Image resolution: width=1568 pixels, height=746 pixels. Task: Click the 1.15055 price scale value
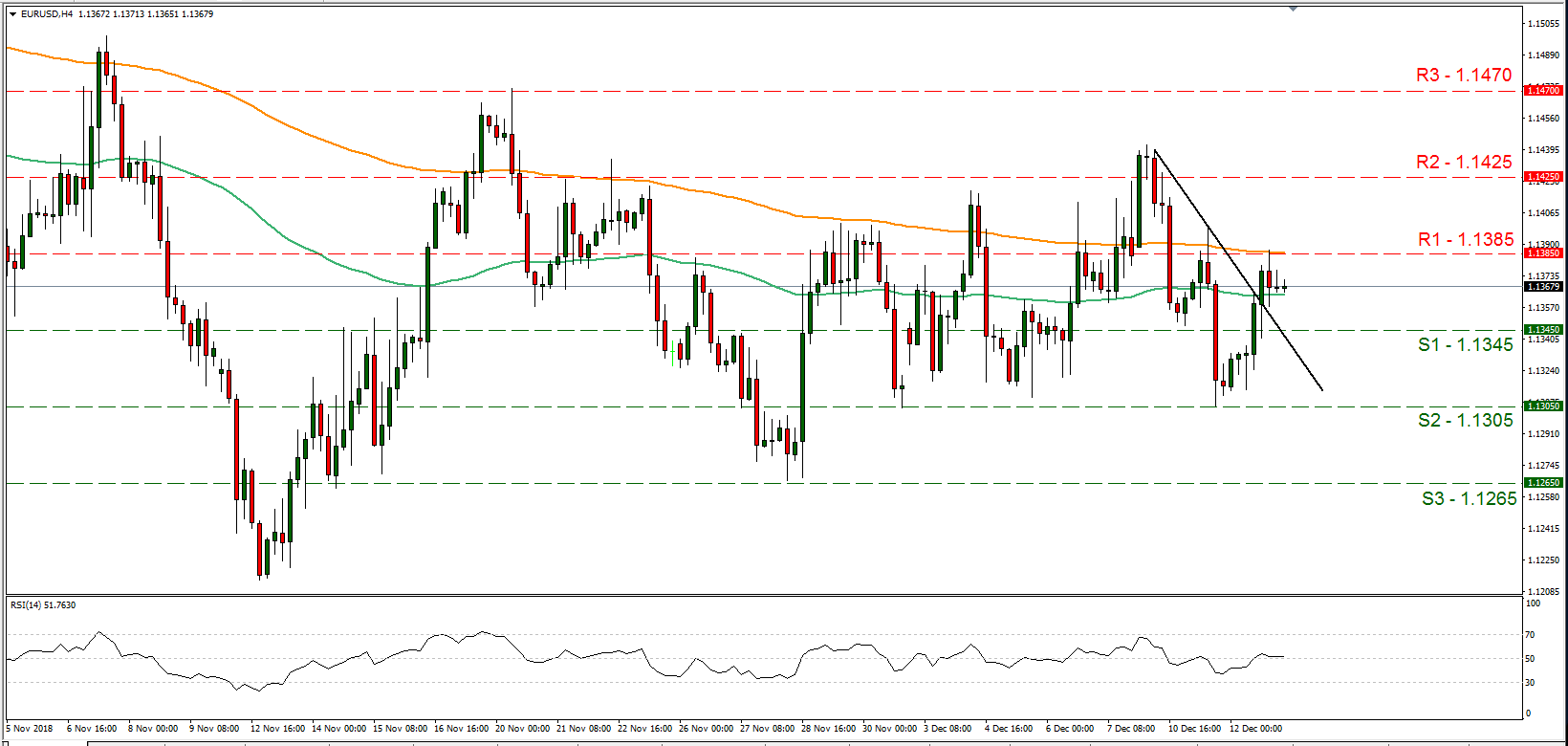coord(1544,24)
